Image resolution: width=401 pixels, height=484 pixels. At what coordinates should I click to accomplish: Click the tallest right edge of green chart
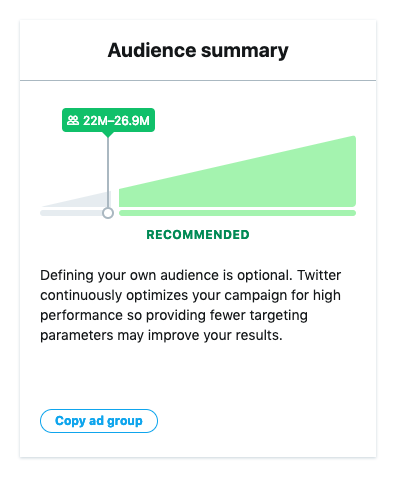click(353, 172)
